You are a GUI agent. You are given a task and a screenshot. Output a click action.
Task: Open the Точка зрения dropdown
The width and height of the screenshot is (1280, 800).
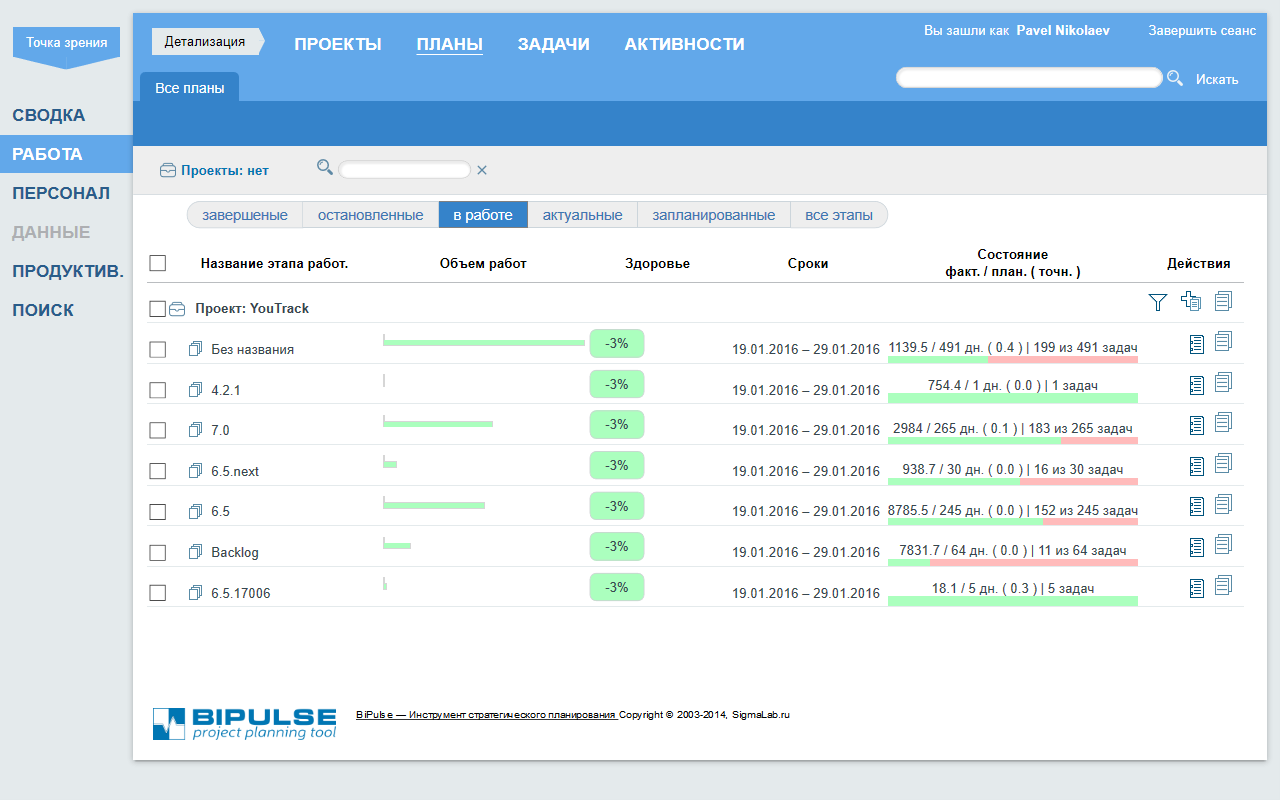(66, 46)
